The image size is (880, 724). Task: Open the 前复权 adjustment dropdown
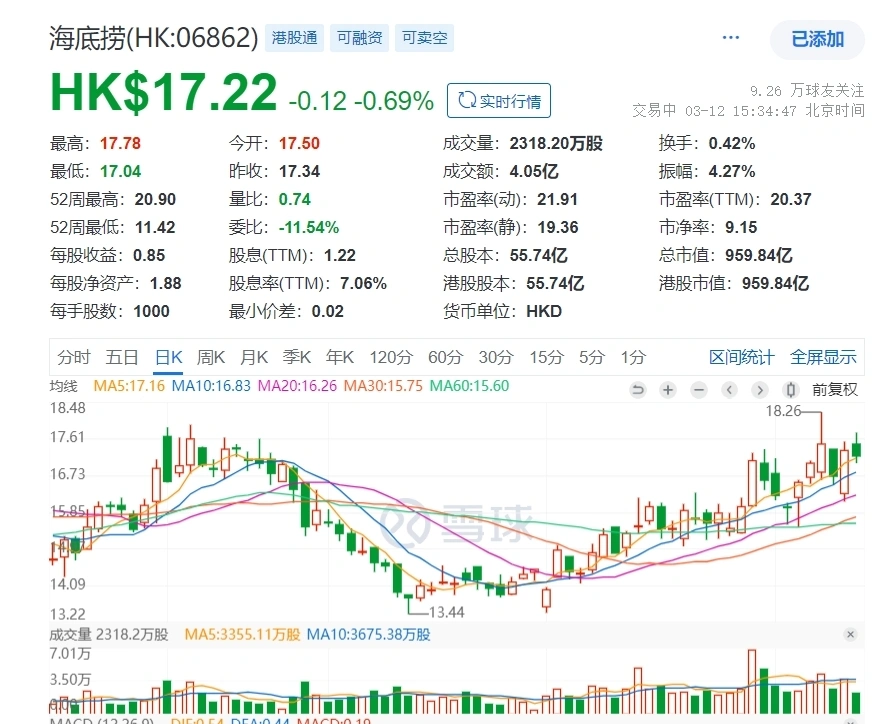pos(835,390)
